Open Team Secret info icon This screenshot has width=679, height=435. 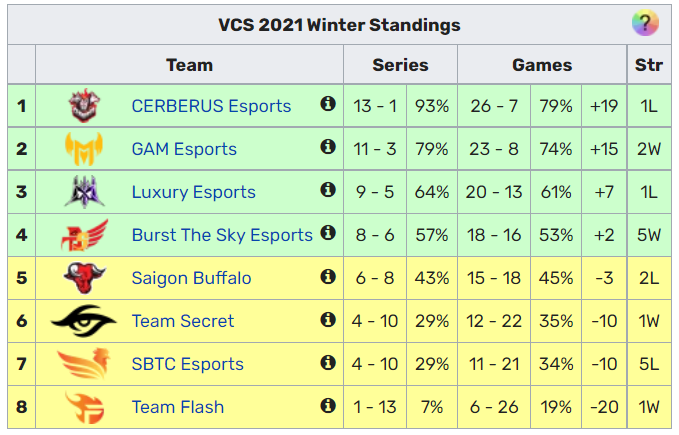pyautogui.click(x=328, y=319)
